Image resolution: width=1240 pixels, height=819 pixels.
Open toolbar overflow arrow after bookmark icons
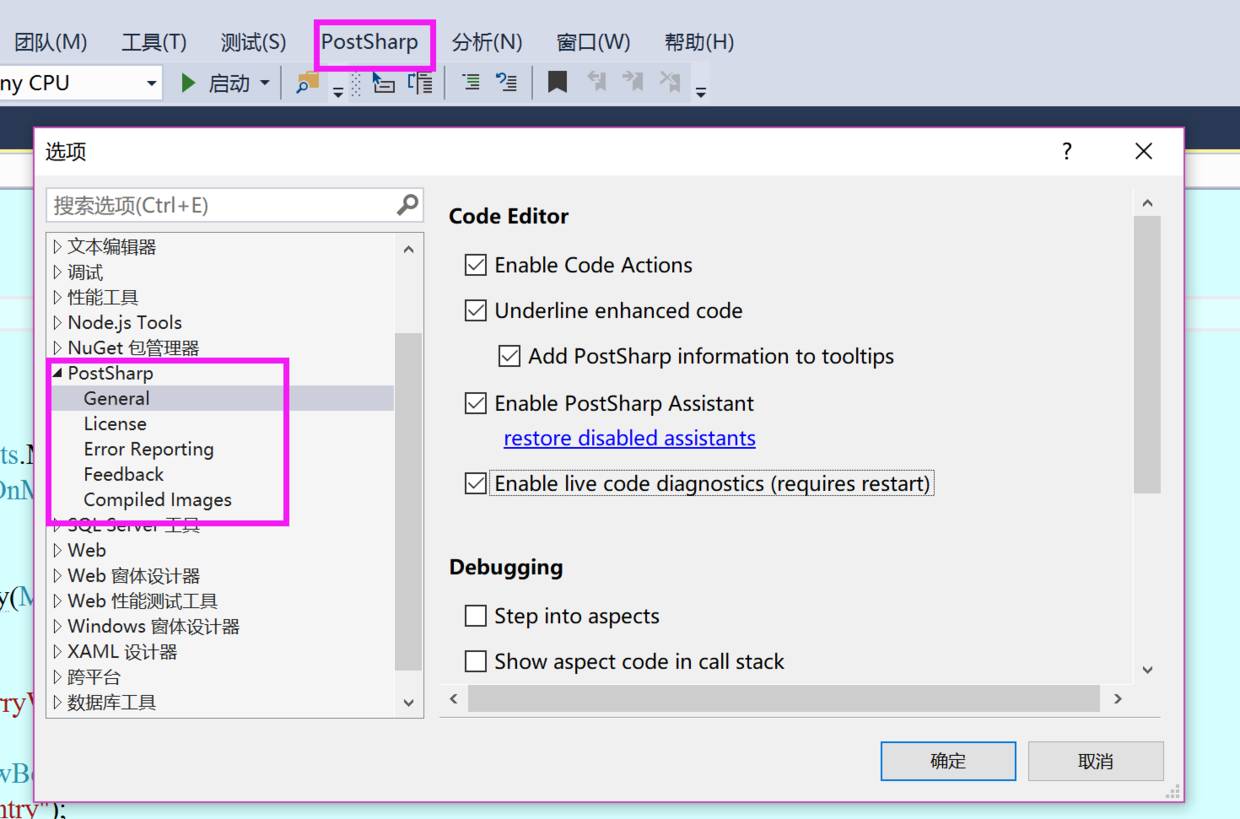701,91
